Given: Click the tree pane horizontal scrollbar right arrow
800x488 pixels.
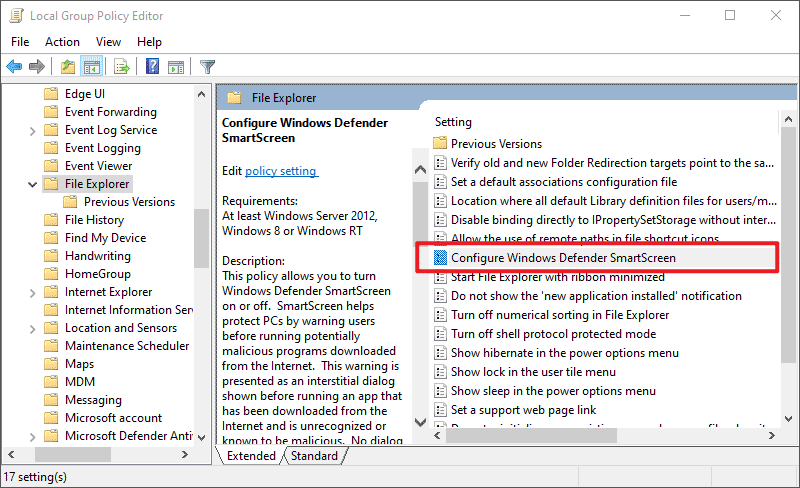Looking at the screenshot, I should 185,454.
